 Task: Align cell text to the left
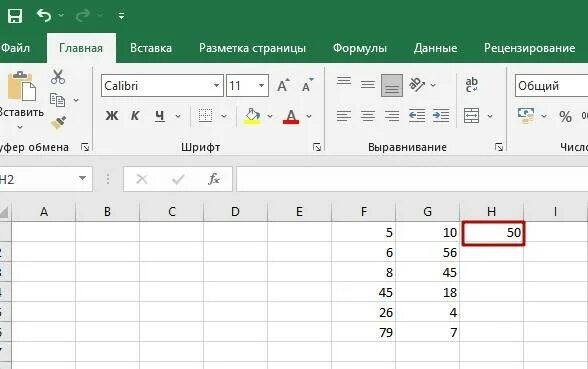coord(344,116)
